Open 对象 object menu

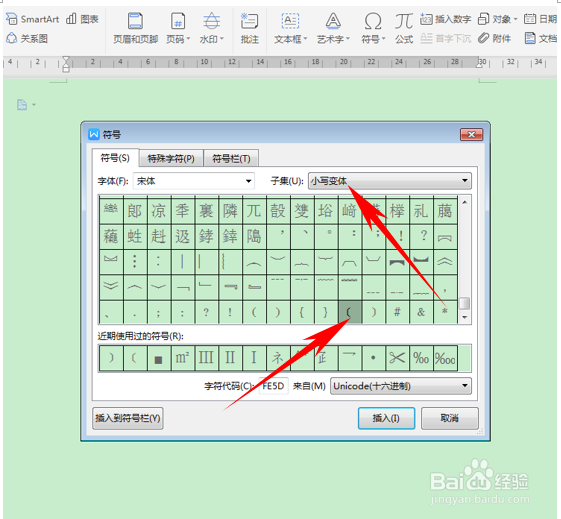click(x=498, y=19)
